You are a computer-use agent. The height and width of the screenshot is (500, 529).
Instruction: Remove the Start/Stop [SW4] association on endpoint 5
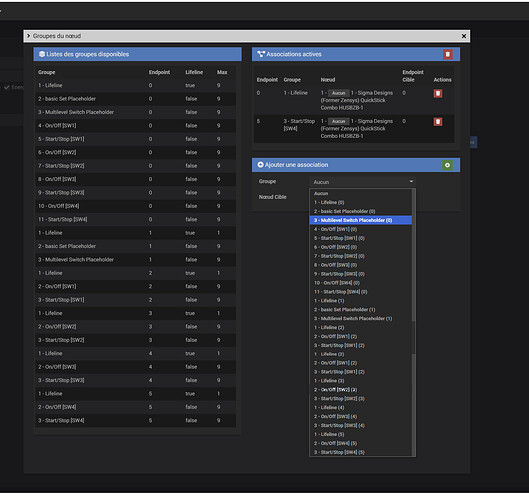click(438, 122)
